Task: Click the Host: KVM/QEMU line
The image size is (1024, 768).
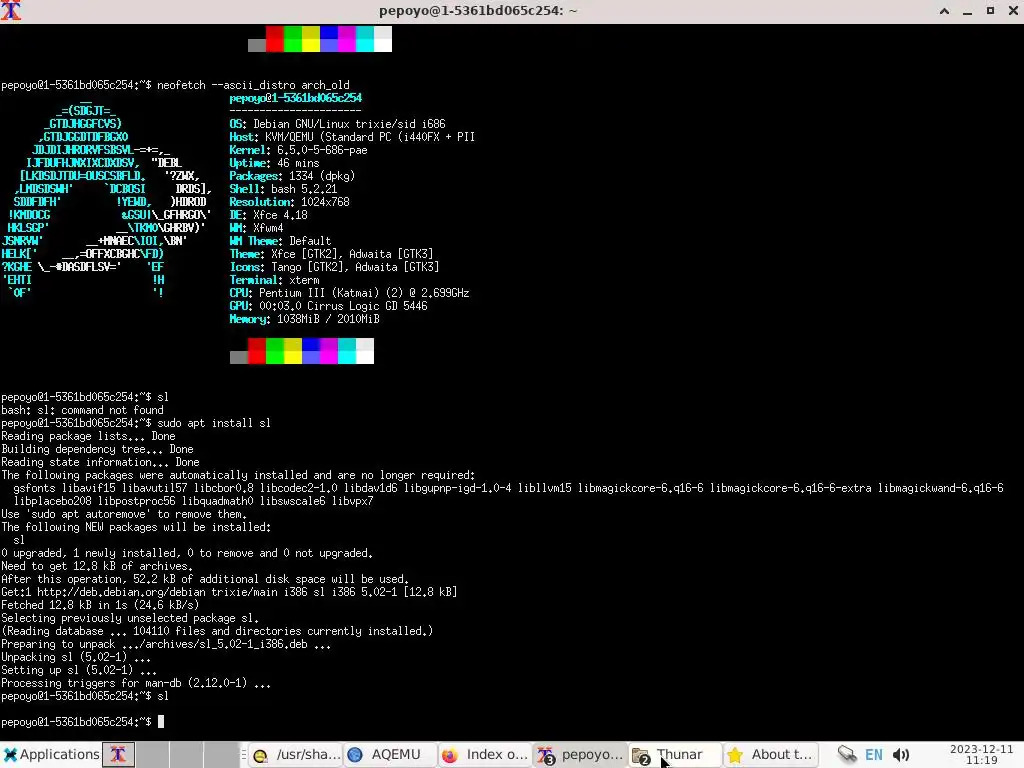Action: pos(352,137)
